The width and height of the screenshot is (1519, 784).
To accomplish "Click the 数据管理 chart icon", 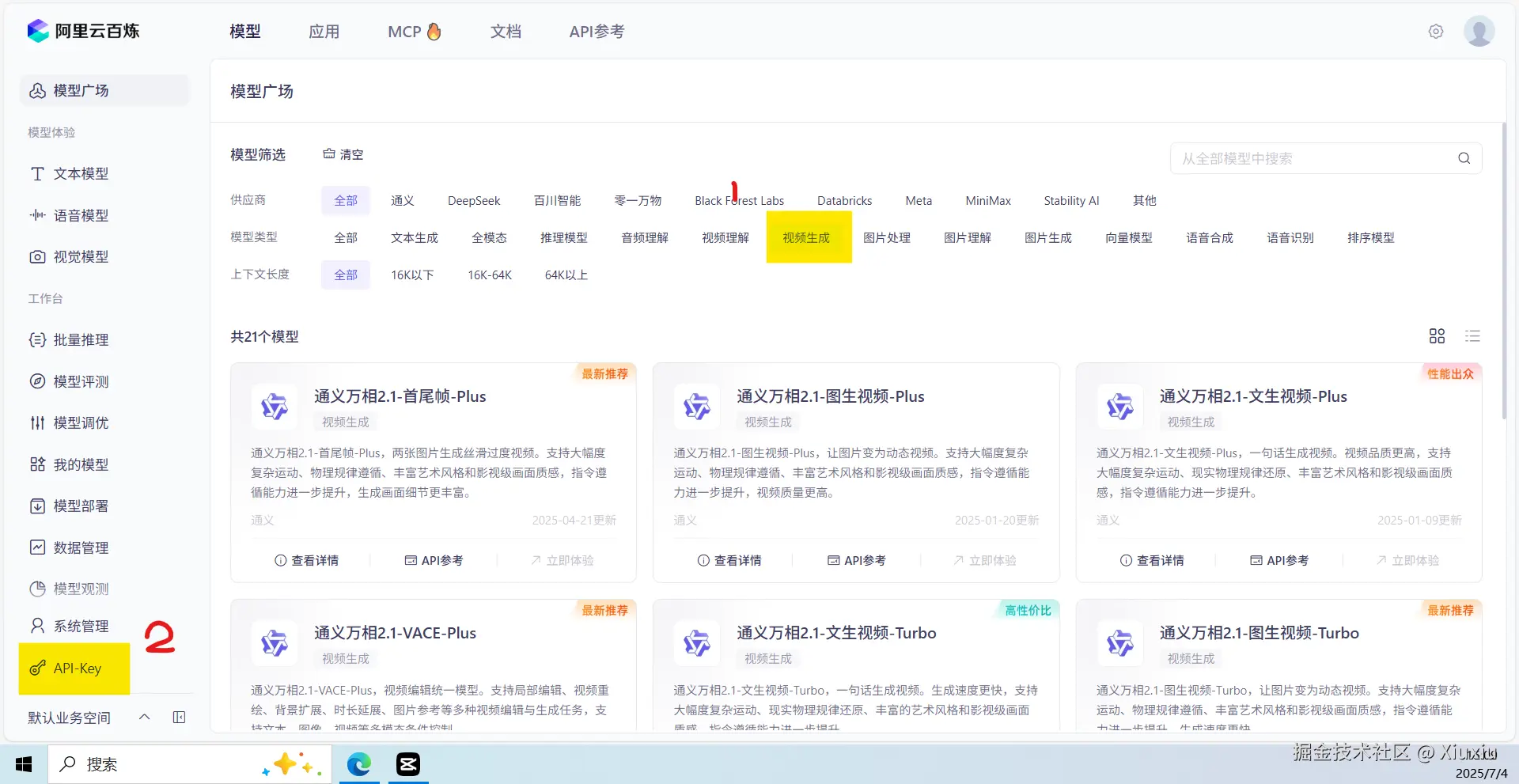I will pos(37,547).
